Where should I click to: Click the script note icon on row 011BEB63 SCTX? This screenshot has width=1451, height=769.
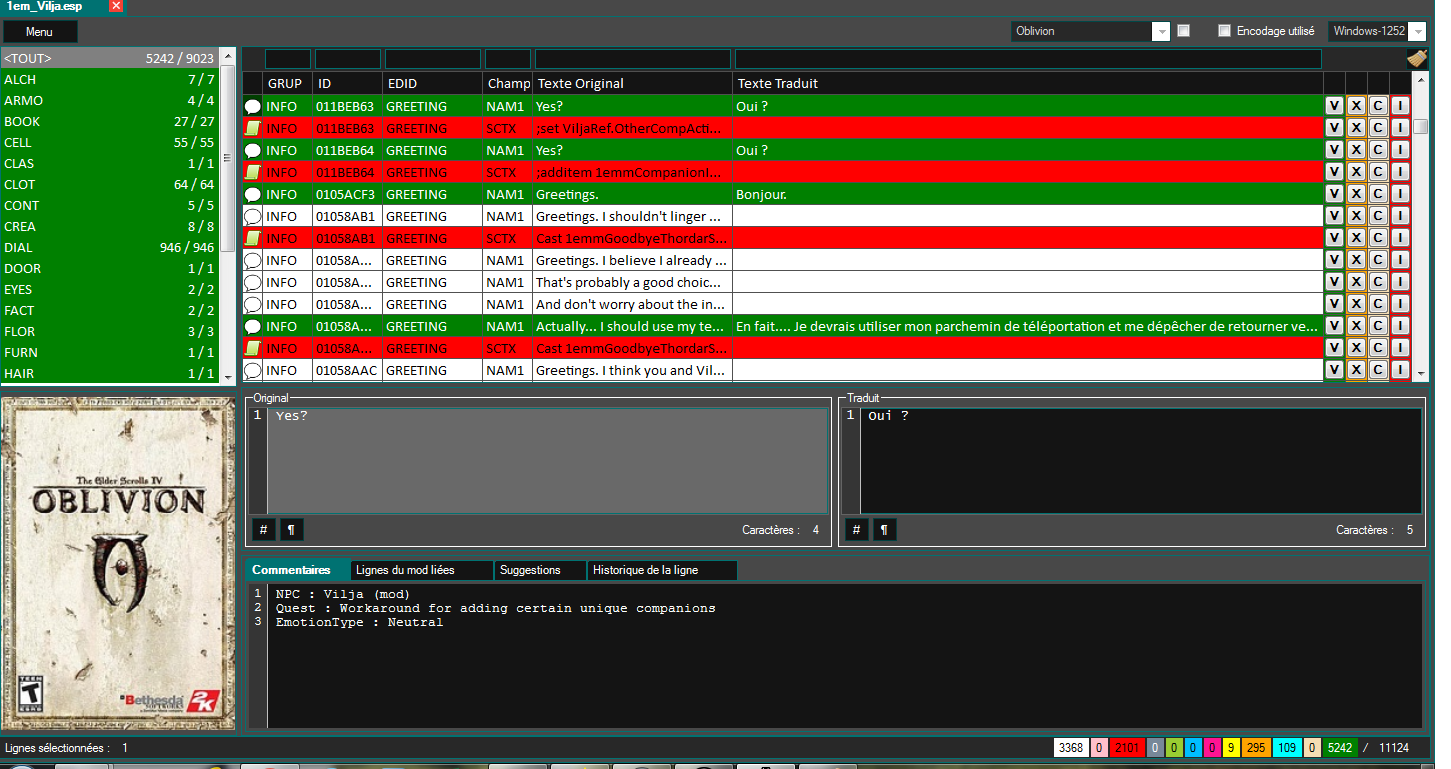tap(253, 128)
